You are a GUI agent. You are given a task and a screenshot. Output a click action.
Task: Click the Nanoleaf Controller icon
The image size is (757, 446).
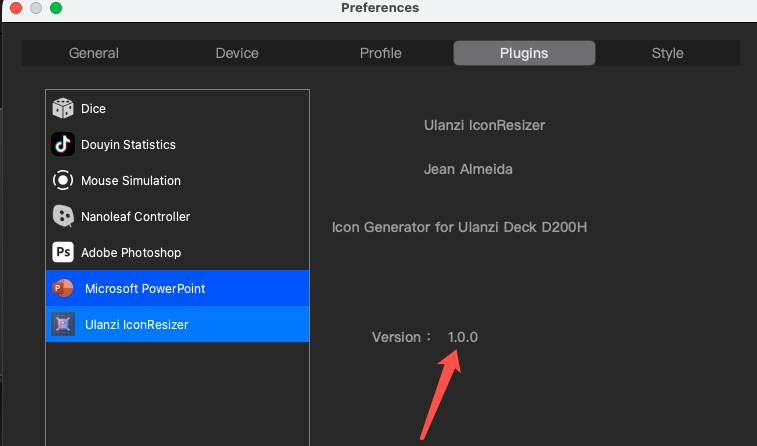pos(63,216)
